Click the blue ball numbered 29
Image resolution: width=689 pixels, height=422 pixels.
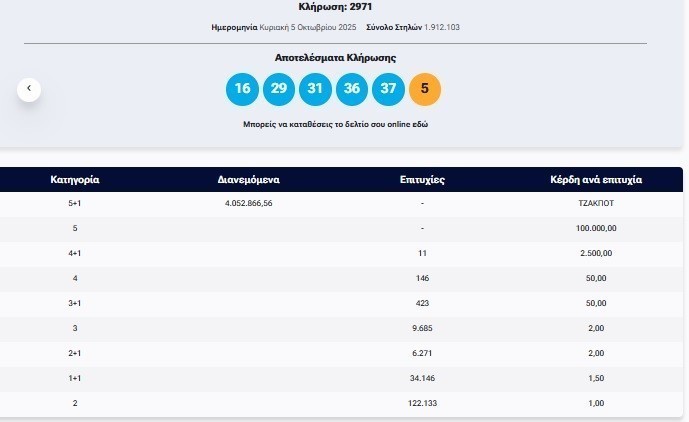coord(279,89)
